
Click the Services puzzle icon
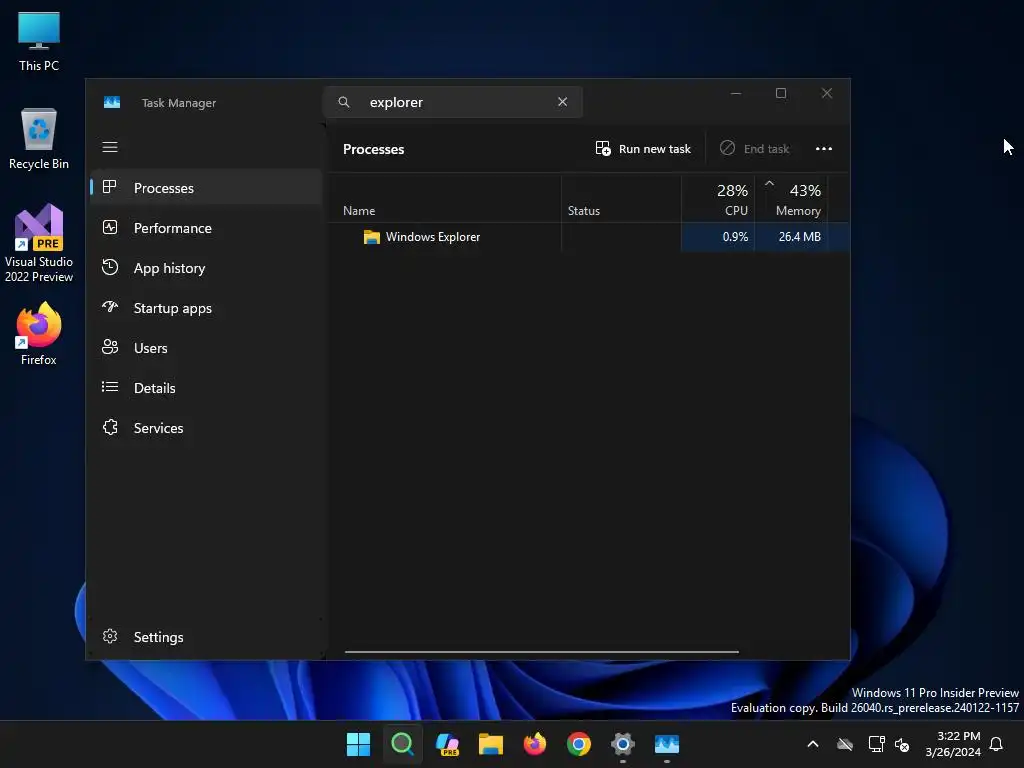coord(110,427)
